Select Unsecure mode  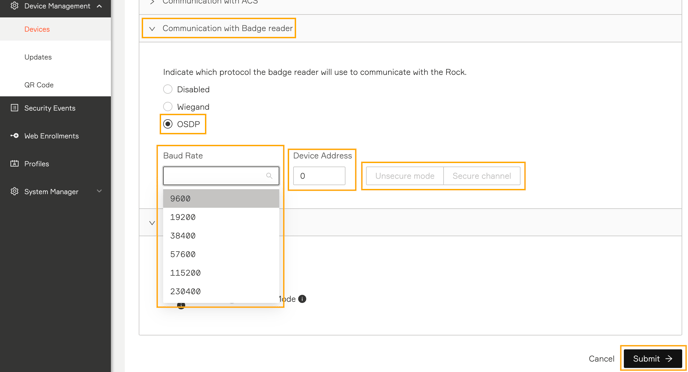click(x=405, y=176)
